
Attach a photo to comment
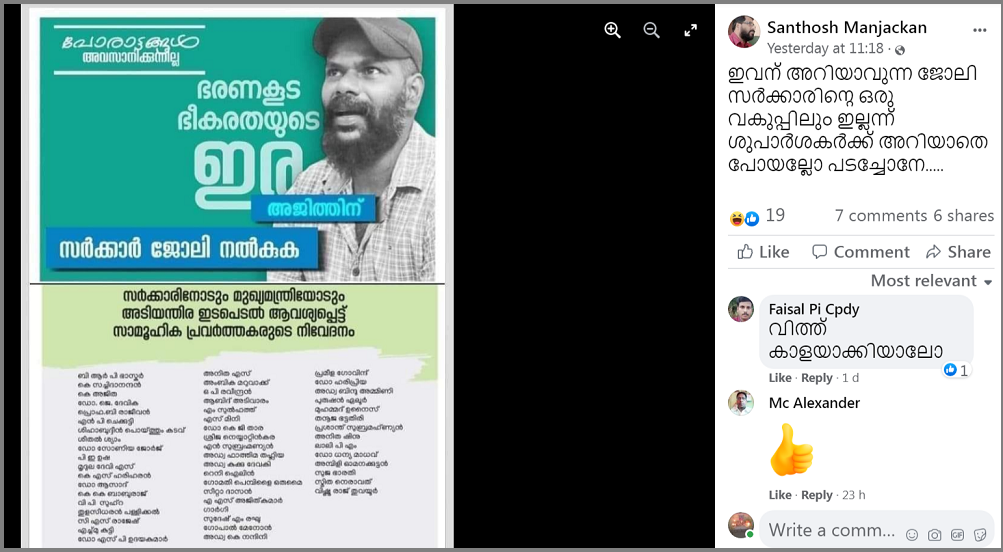coord(935,534)
